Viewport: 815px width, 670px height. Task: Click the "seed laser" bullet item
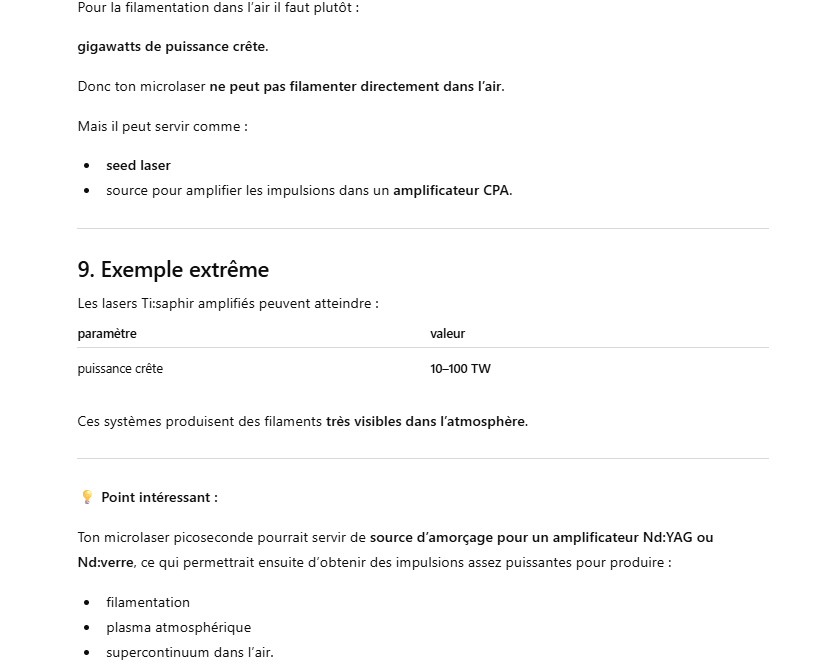138,165
